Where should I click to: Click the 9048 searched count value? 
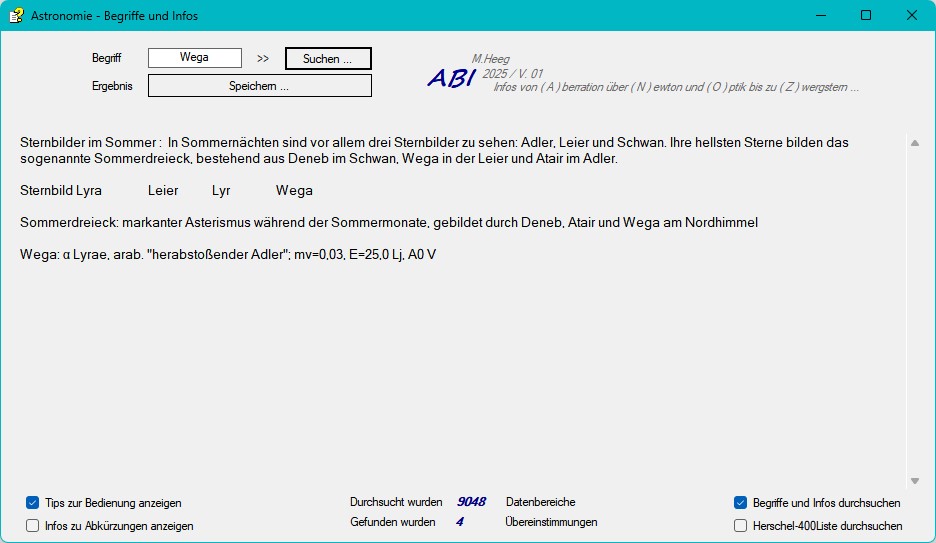pos(471,502)
